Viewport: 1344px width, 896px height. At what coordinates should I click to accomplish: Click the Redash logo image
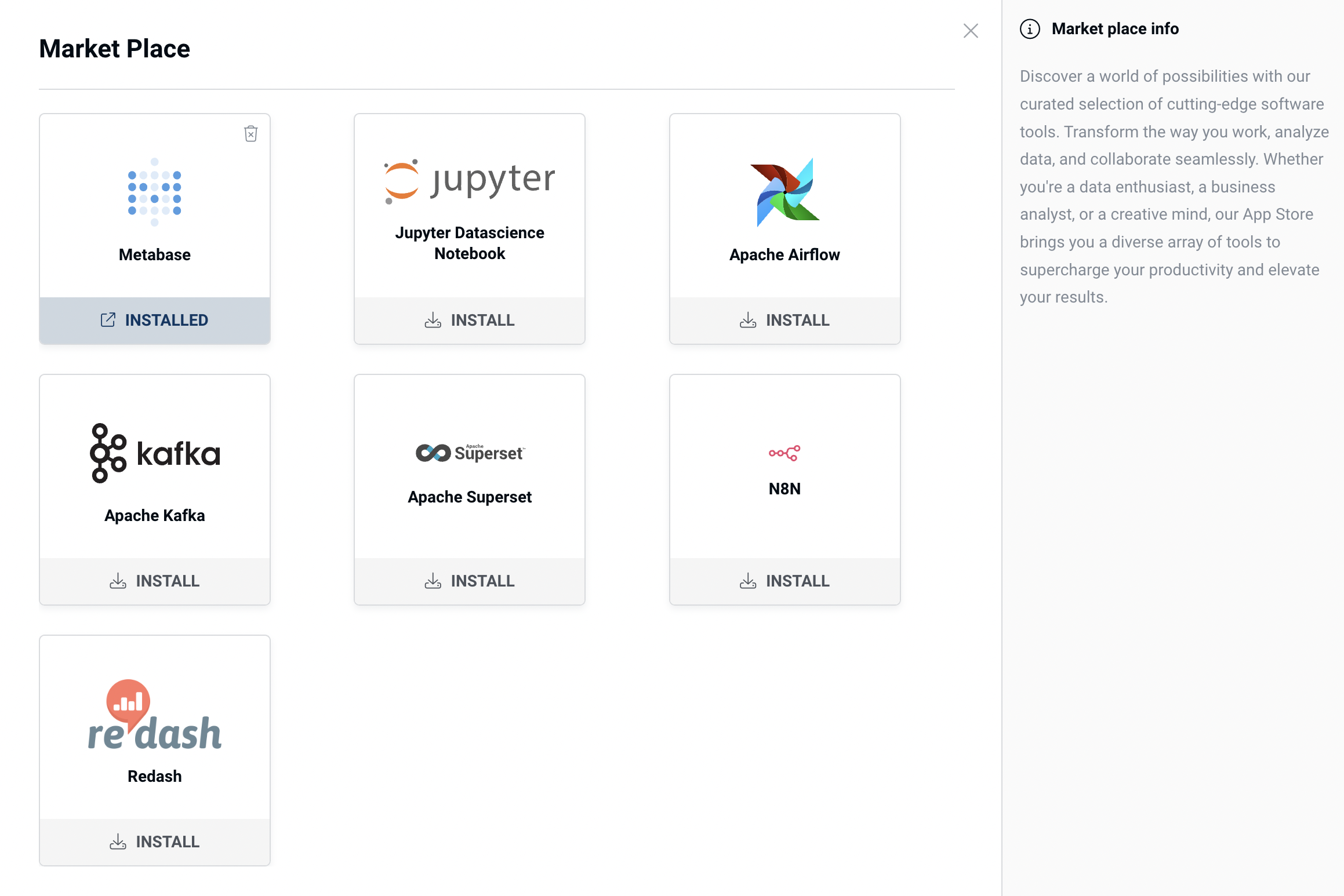click(154, 715)
